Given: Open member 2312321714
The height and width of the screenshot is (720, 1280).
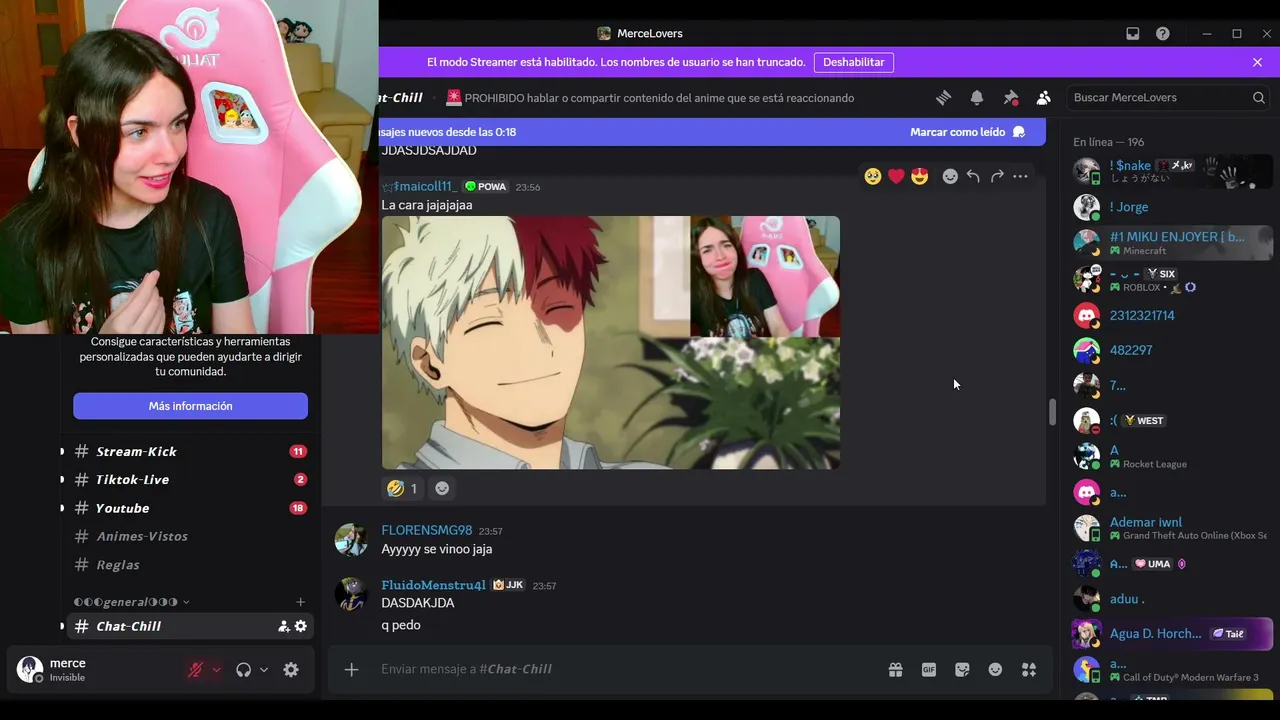Looking at the screenshot, I should [x=1172, y=316].
